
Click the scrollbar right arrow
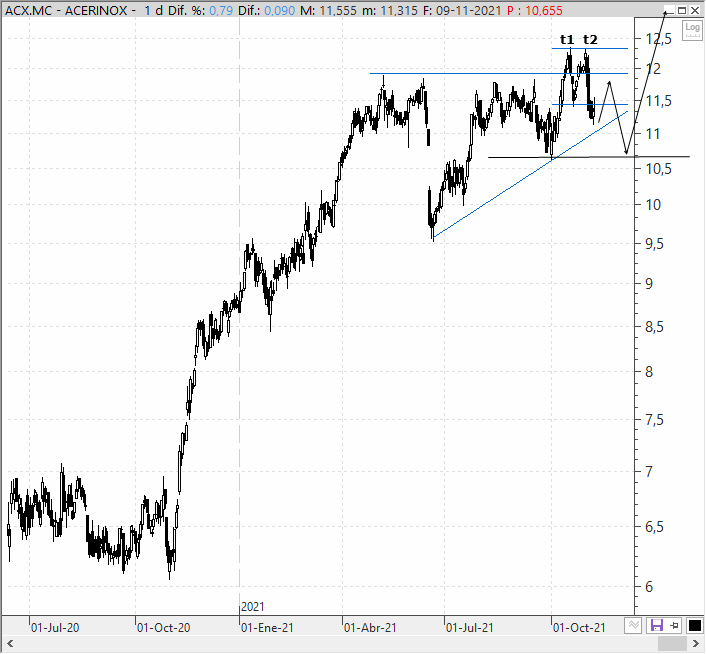click(696, 644)
